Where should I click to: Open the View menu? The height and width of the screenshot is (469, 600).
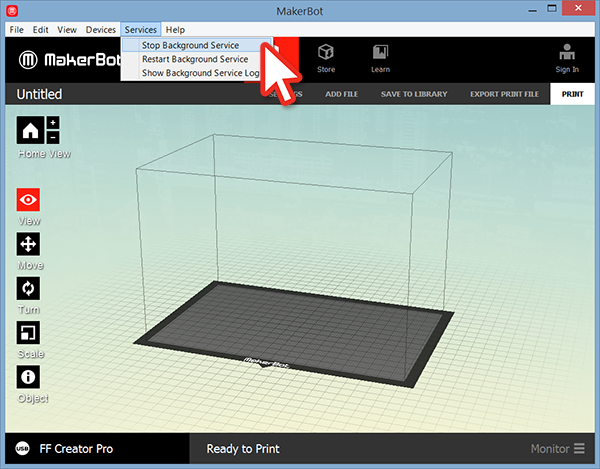pos(67,30)
